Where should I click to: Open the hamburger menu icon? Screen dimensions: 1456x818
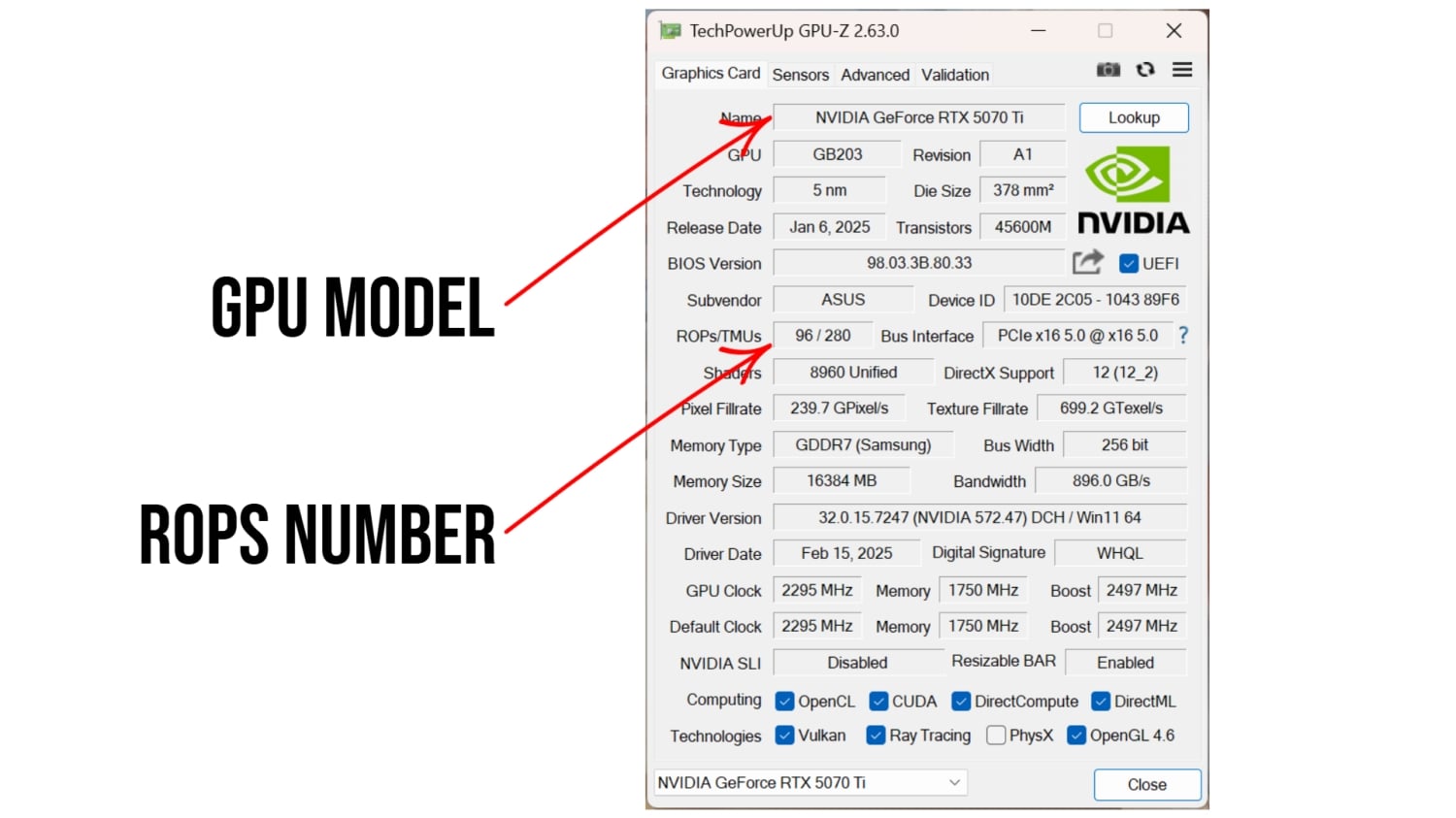(1181, 69)
